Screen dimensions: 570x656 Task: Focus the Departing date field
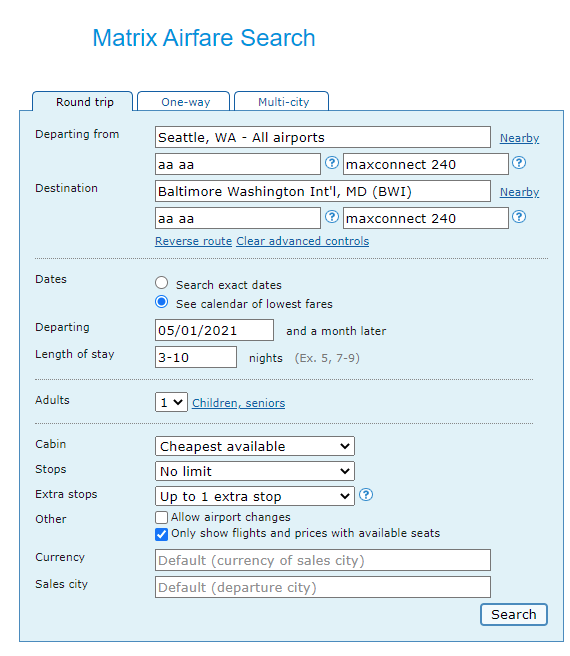tap(214, 331)
